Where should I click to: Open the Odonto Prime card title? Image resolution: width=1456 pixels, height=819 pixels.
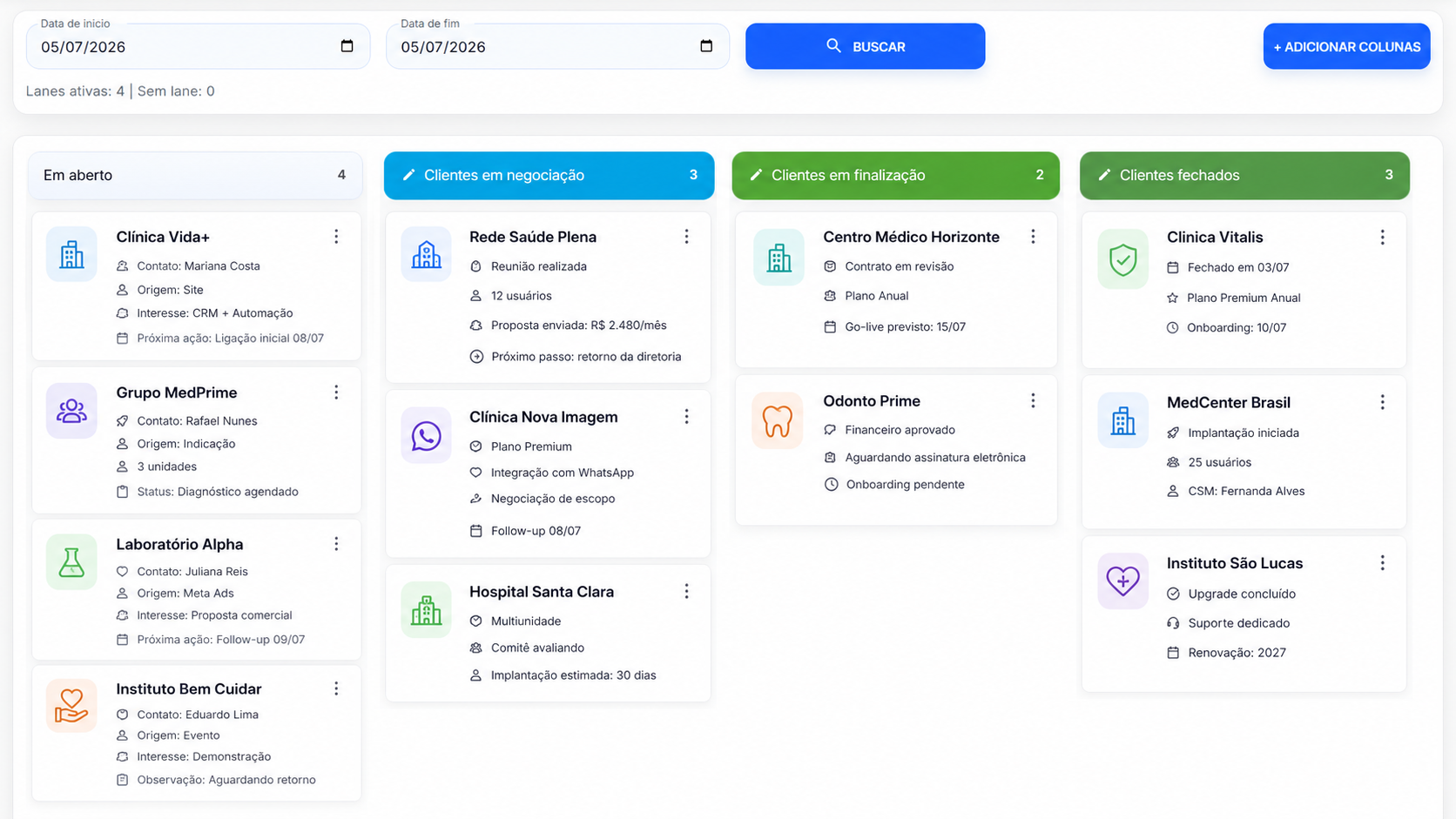pos(872,401)
